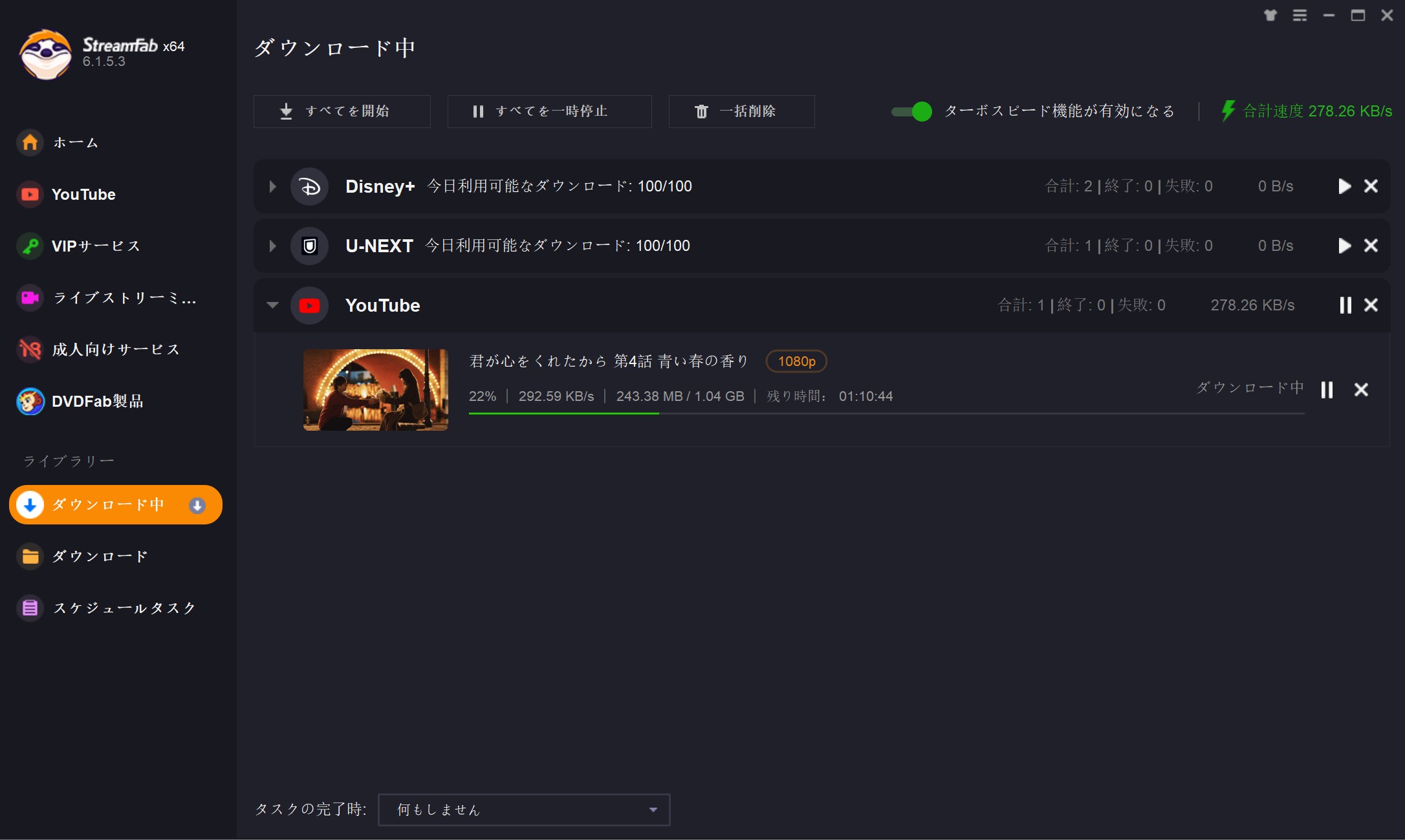The height and width of the screenshot is (840, 1405).
Task: Remove the YouTube download group
Action: point(1371,305)
